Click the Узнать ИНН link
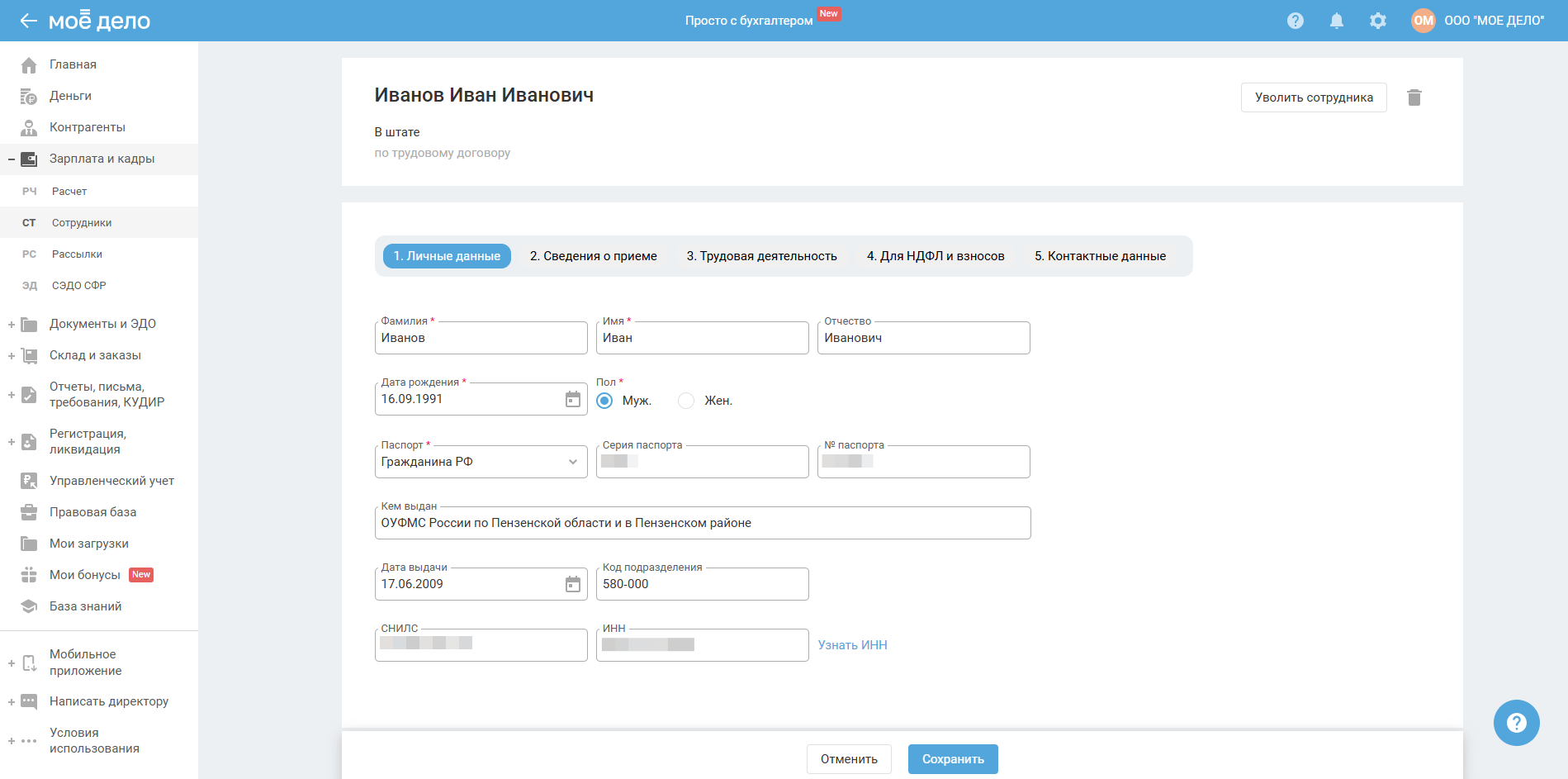 pos(852,645)
